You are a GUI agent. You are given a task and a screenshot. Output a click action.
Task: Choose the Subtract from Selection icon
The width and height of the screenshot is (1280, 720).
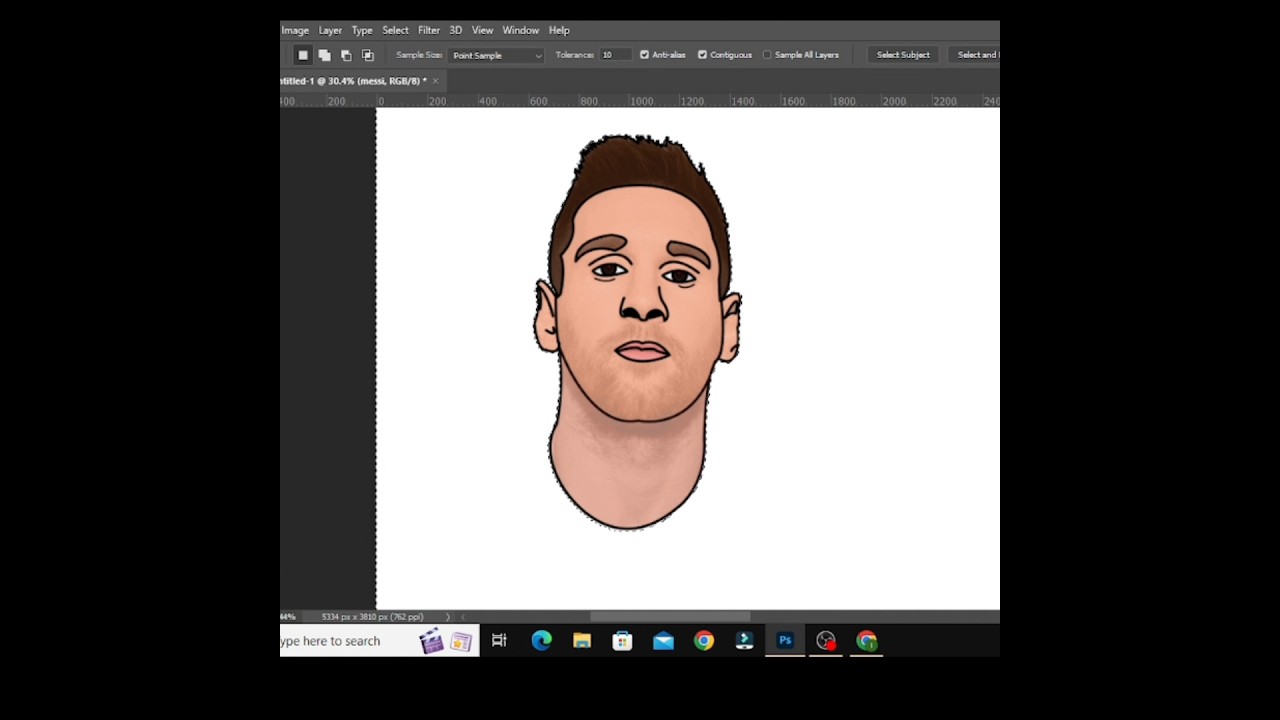(346, 55)
